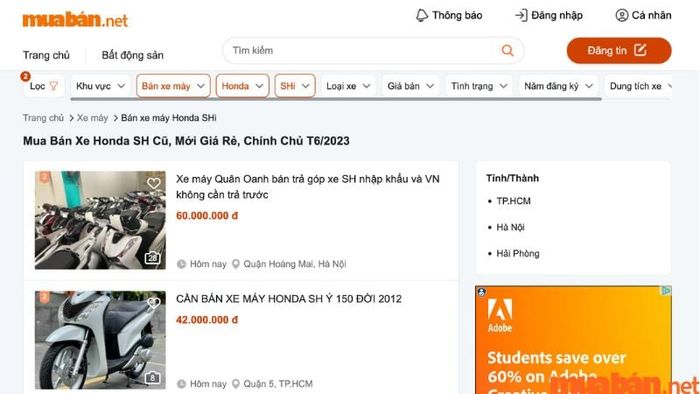
Task: Expand the Năm đăng ký dropdown
Action: pyautogui.click(x=558, y=86)
